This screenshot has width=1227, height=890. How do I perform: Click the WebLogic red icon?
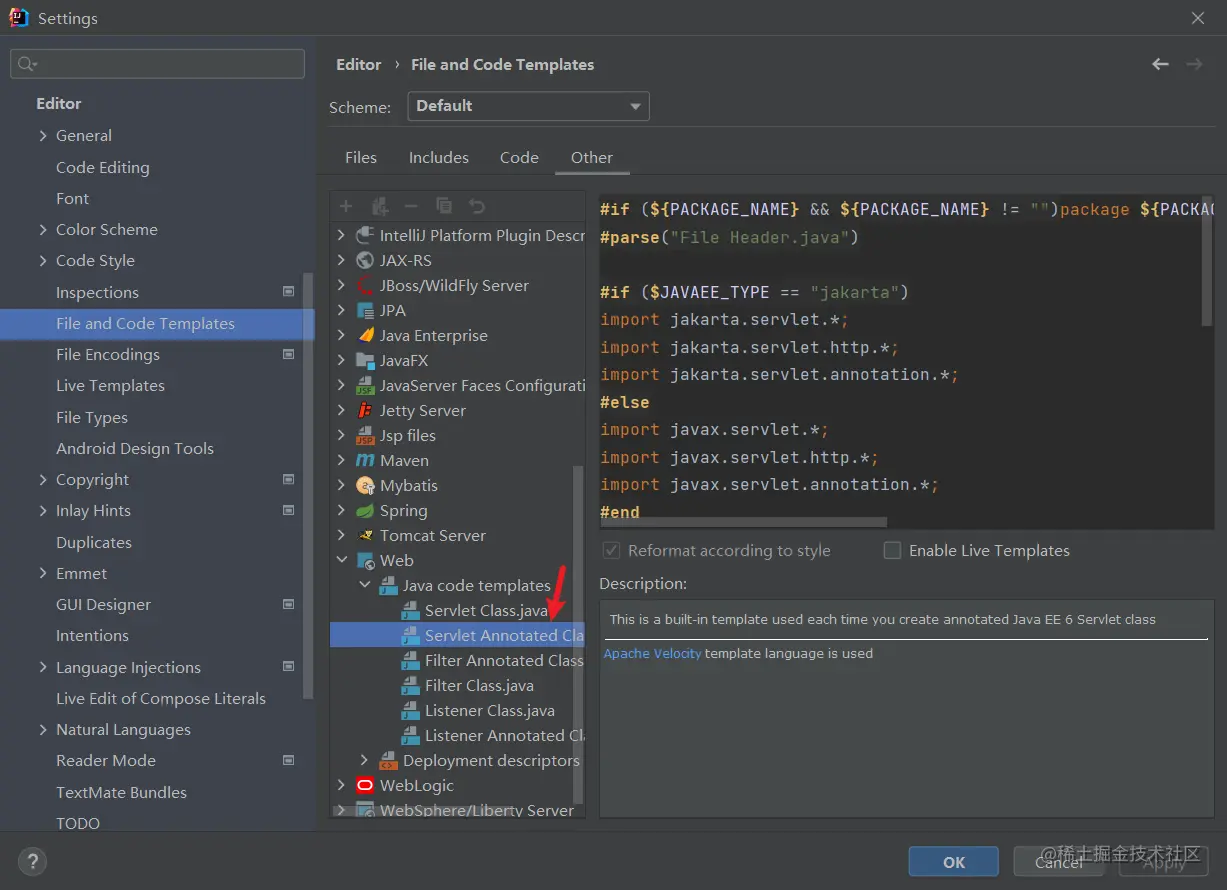pyautogui.click(x=365, y=785)
